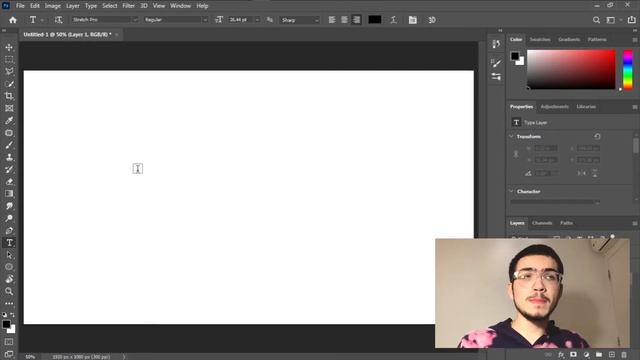Open the workspace switcher icon
640x360 pixels.
611,20
